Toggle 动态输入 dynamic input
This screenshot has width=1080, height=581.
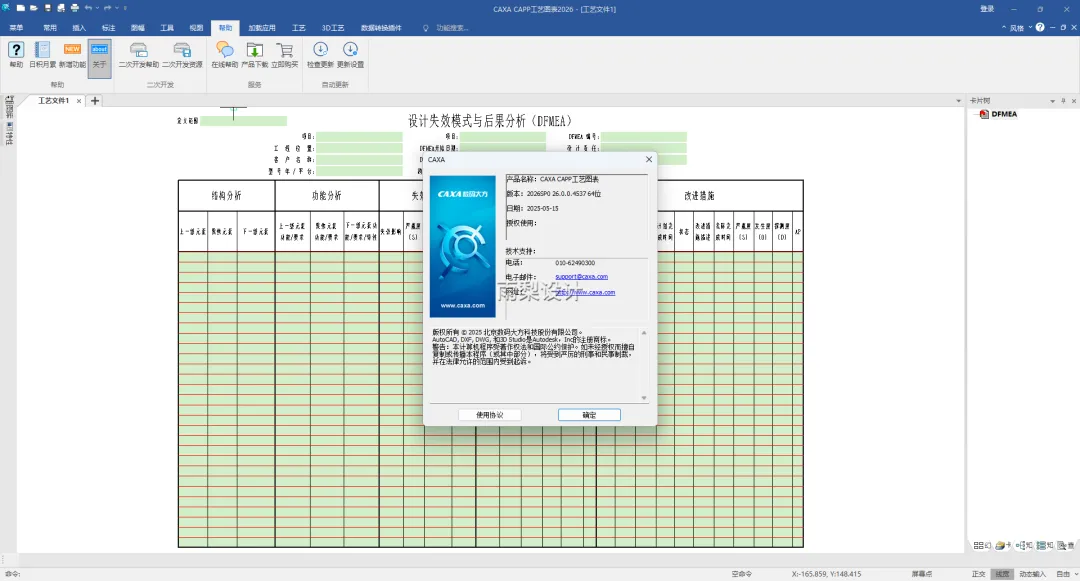tap(1032, 574)
